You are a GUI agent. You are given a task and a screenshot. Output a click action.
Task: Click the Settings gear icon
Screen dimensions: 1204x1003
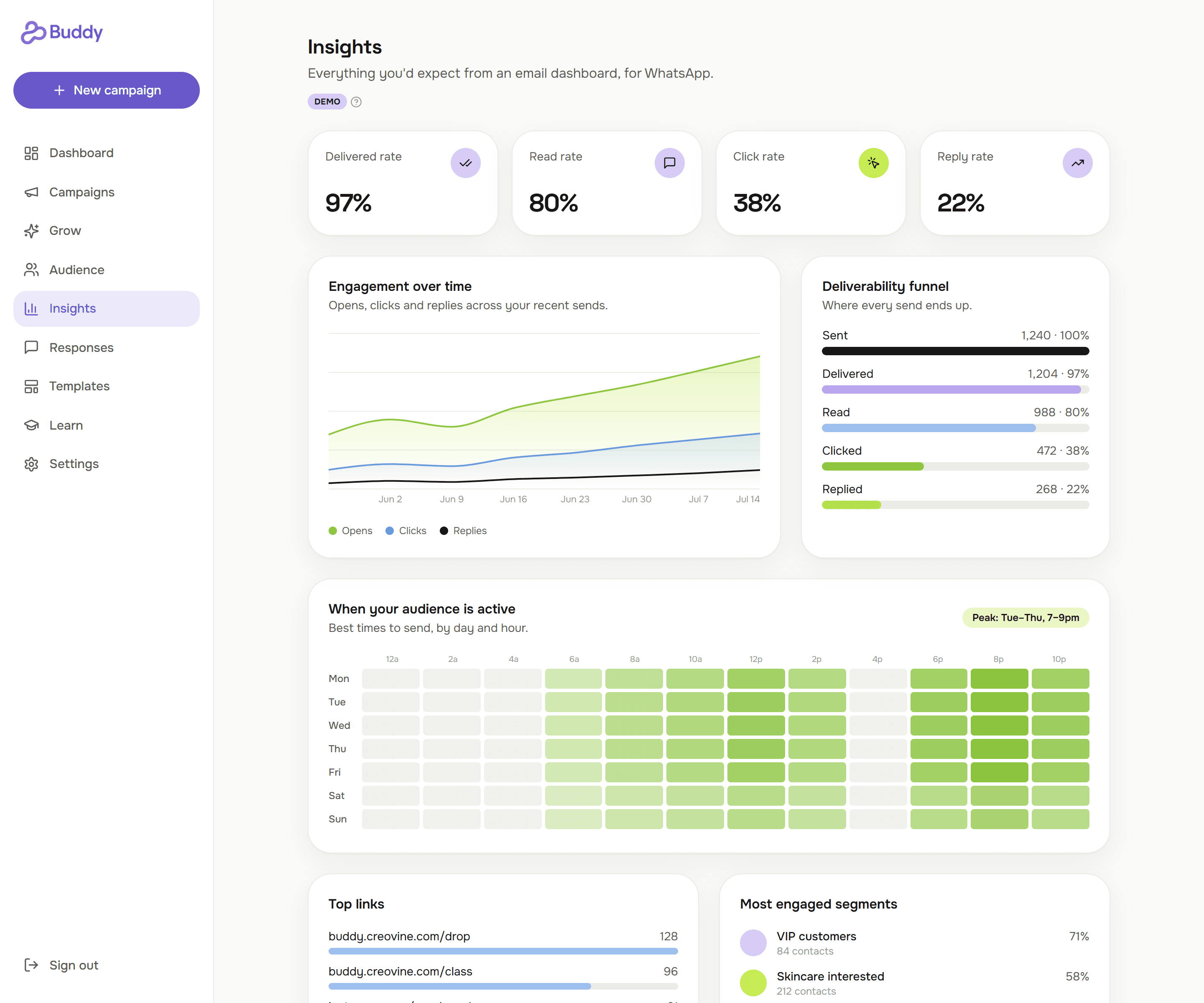pos(31,464)
